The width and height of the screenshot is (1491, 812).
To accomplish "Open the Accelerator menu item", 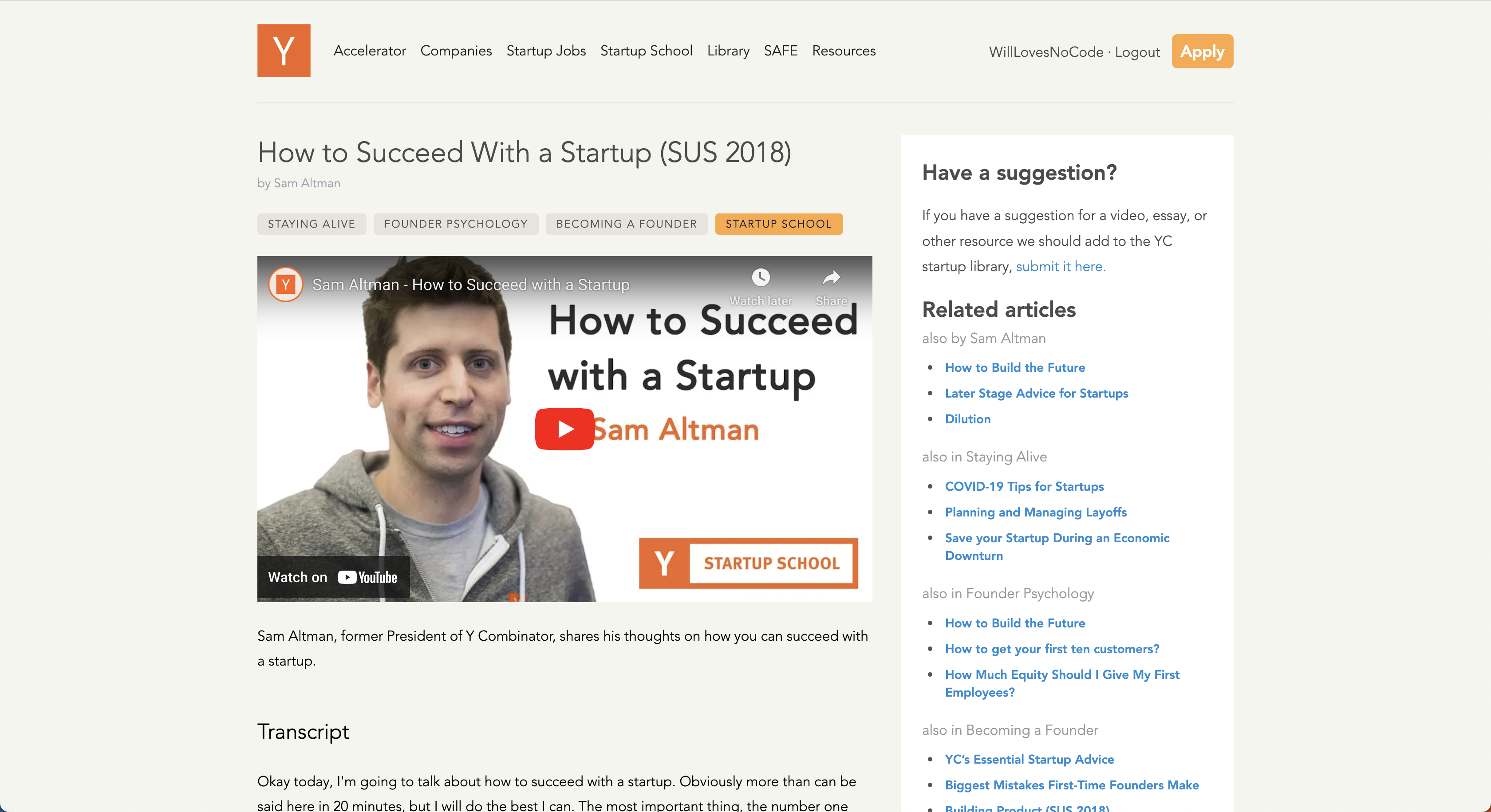I will click(x=369, y=51).
